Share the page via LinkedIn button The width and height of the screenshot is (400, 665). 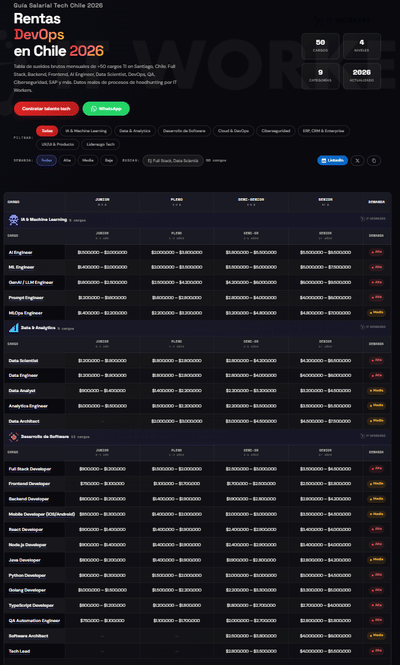click(333, 160)
